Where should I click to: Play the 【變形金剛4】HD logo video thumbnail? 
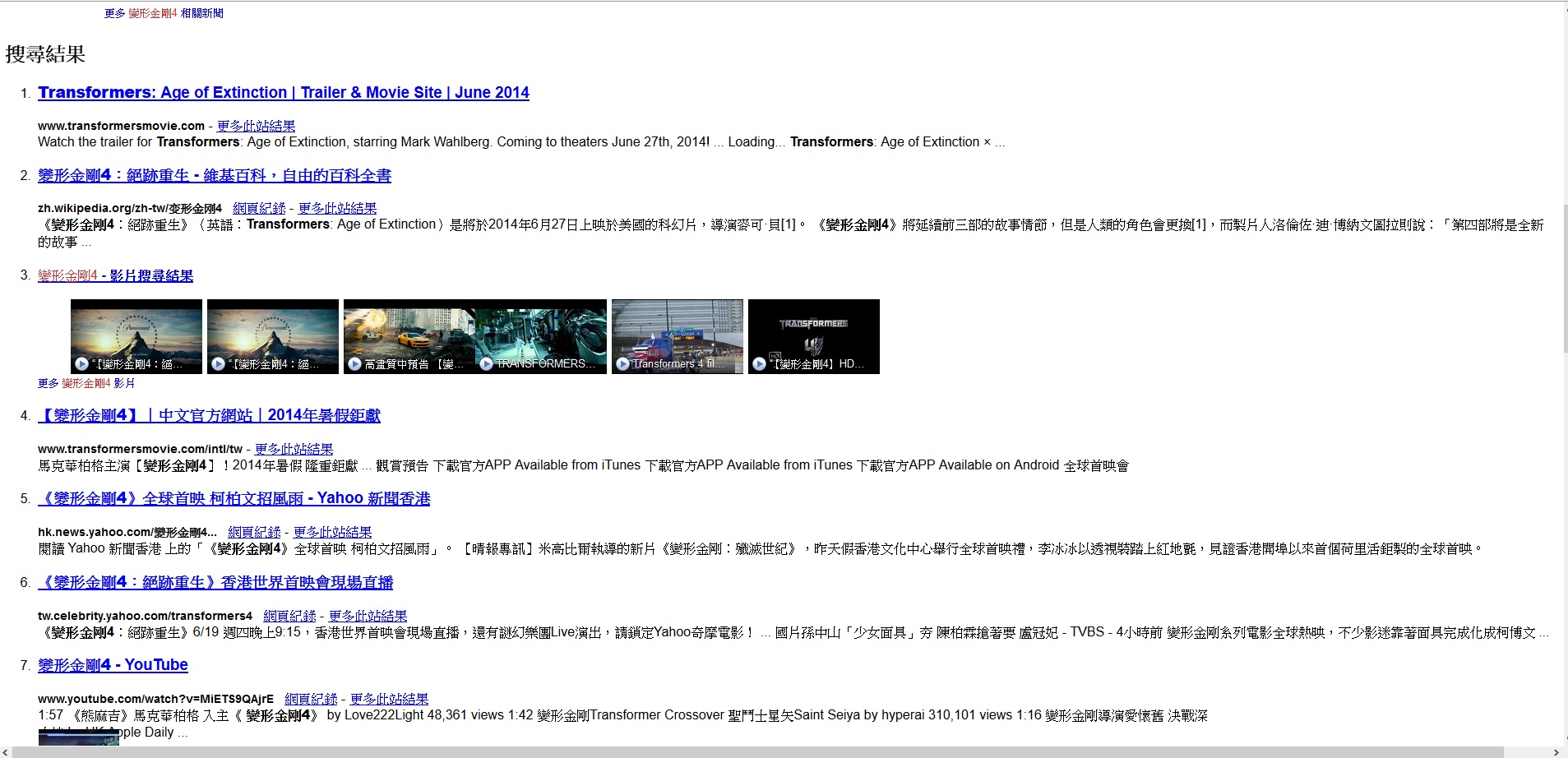pyautogui.click(x=814, y=336)
